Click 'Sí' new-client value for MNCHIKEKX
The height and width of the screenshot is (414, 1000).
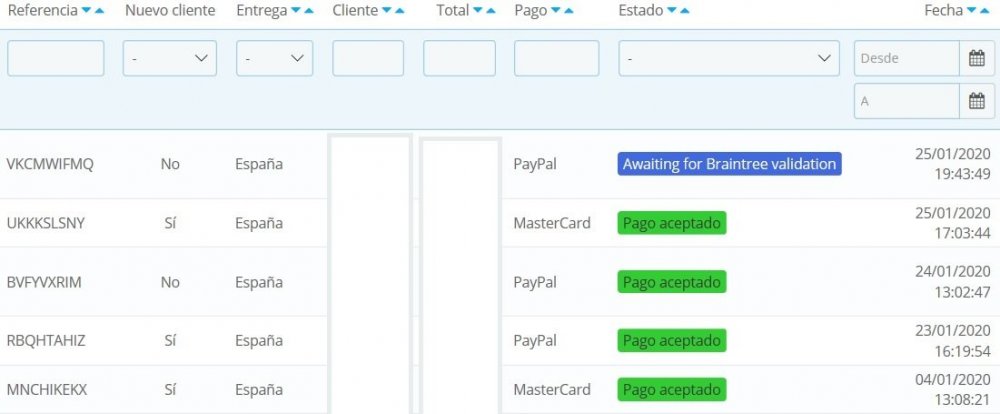point(170,390)
